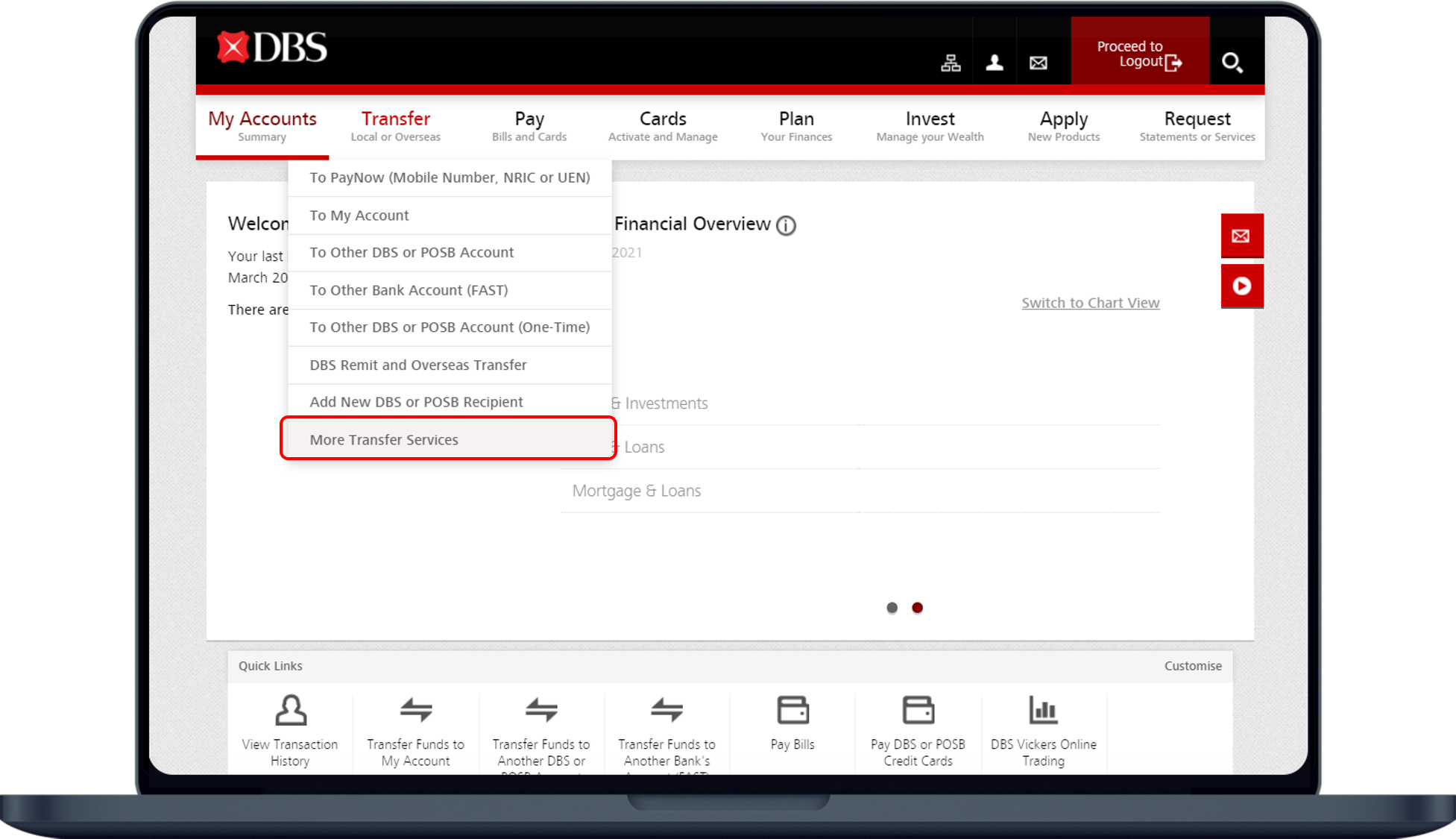Open the search magnifier icon
1456x839 pixels.
(x=1232, y=63)
